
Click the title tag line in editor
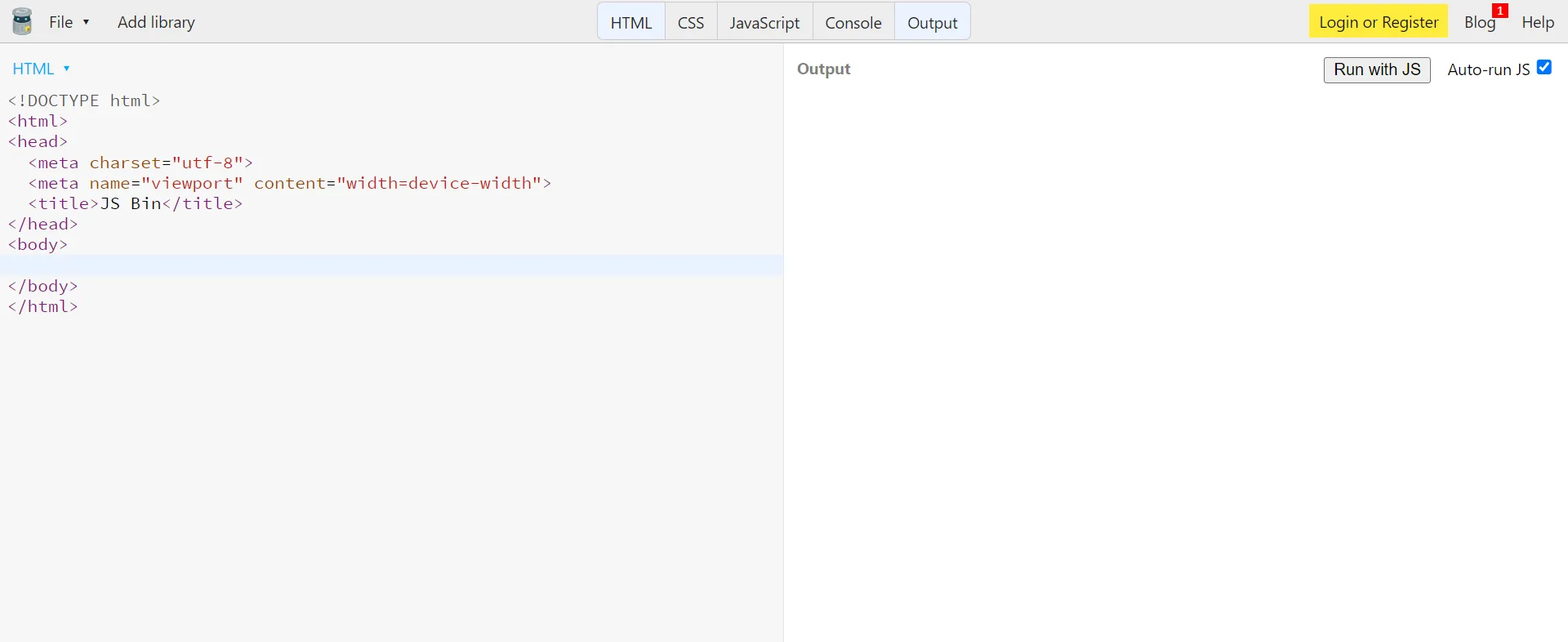click(136, 204)
